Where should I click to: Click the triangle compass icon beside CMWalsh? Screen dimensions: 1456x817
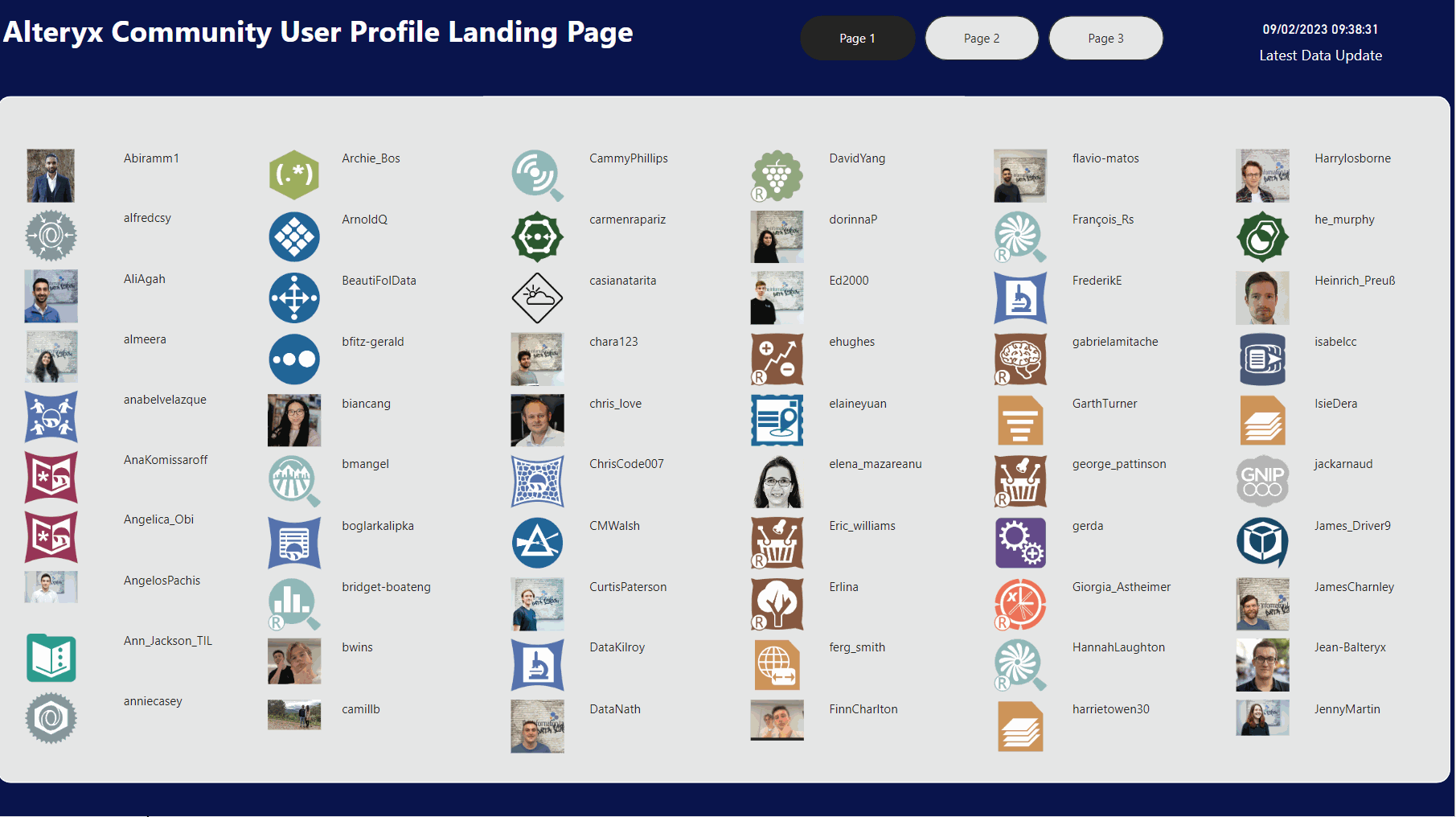pos(537,543)
